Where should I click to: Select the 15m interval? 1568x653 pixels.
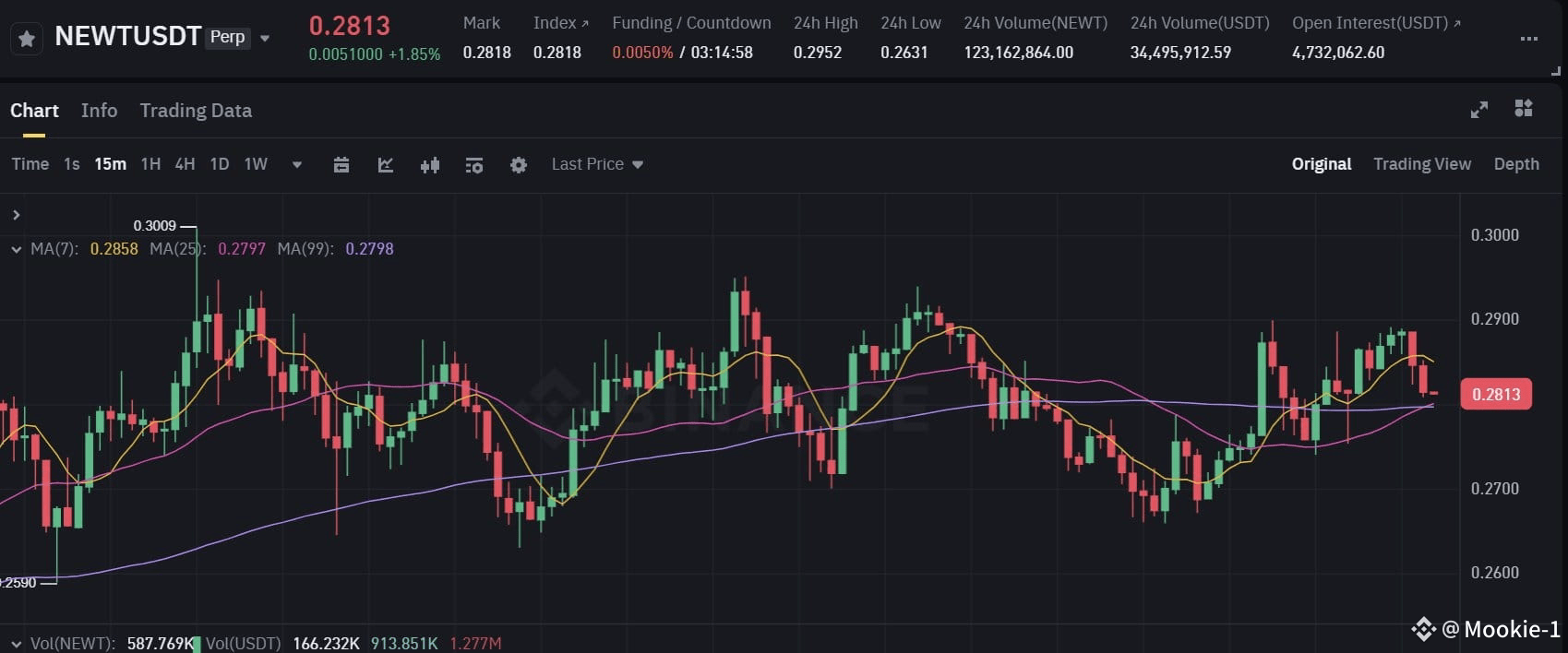(x=111, y=164)
